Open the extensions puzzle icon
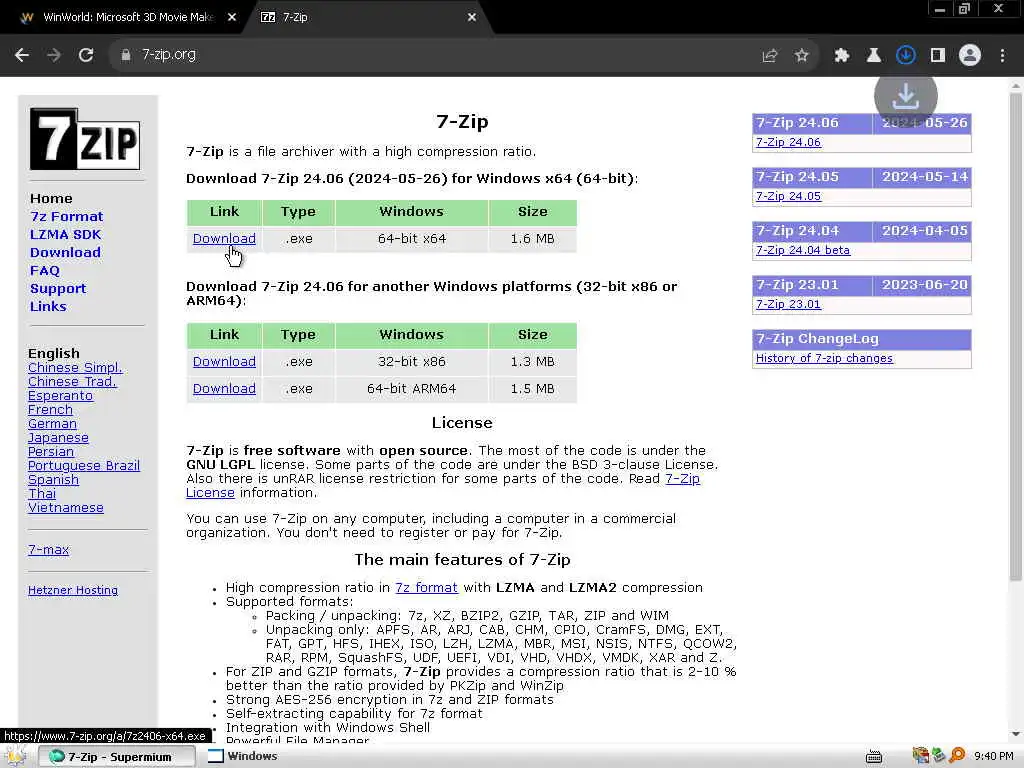 [x=842, y=56]
